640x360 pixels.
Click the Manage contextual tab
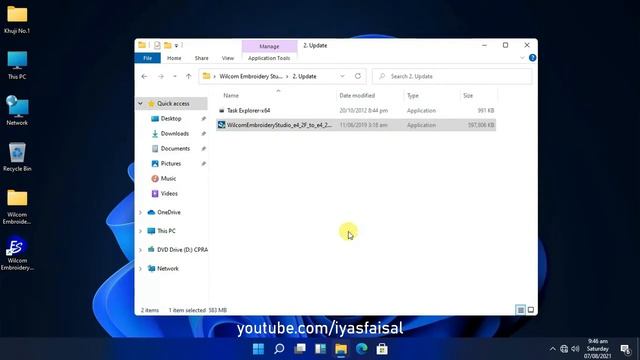[269, 47]
